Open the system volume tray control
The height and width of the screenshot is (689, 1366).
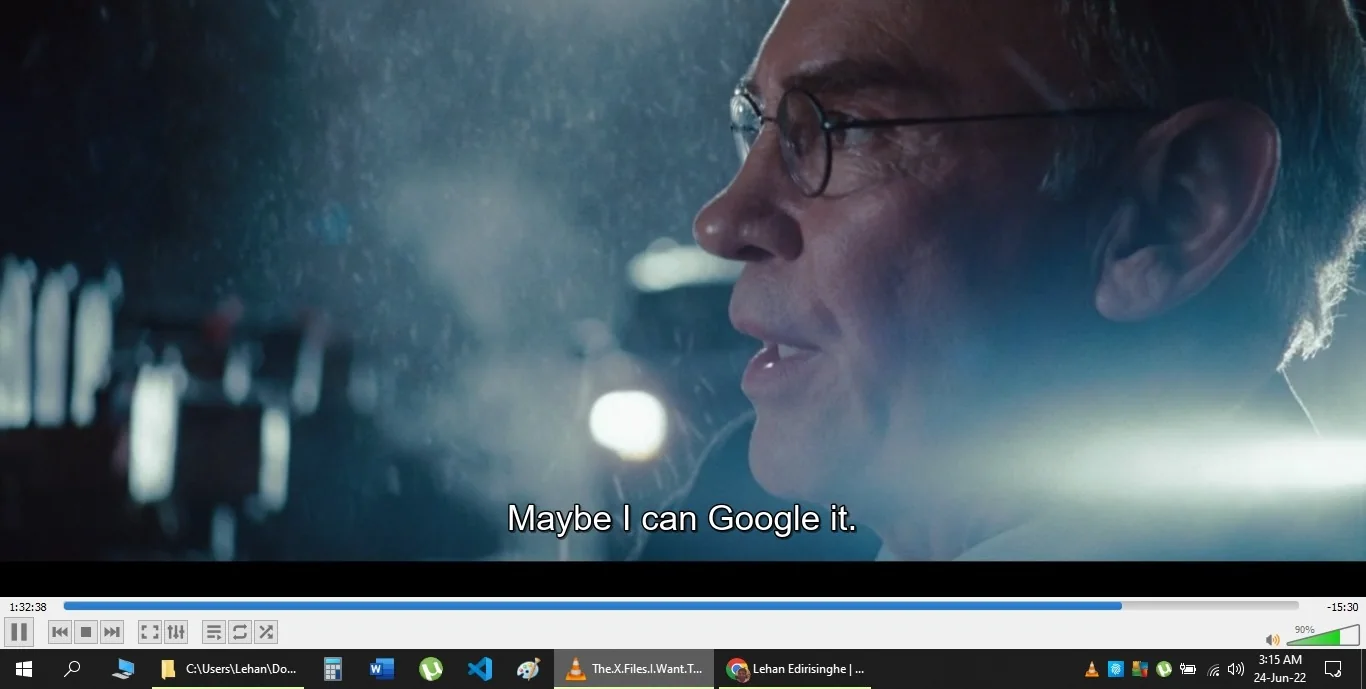coord(1236,669)
